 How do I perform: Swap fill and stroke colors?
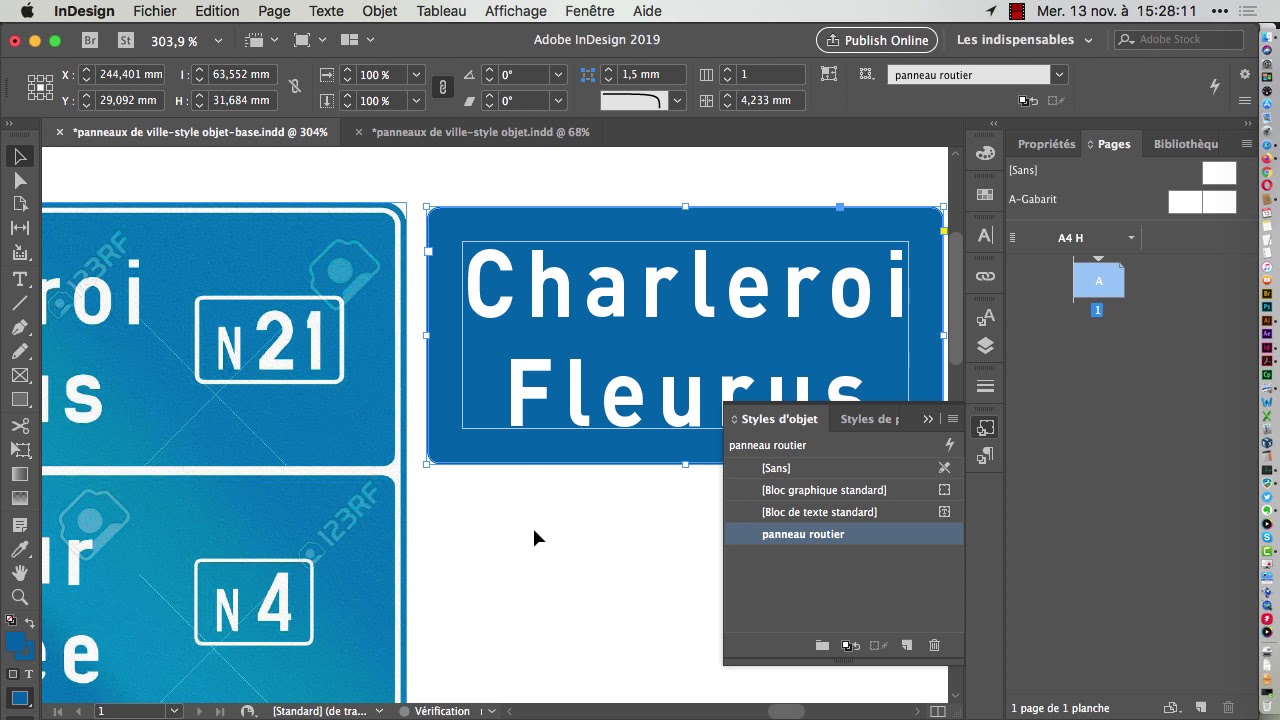point(30,623)
